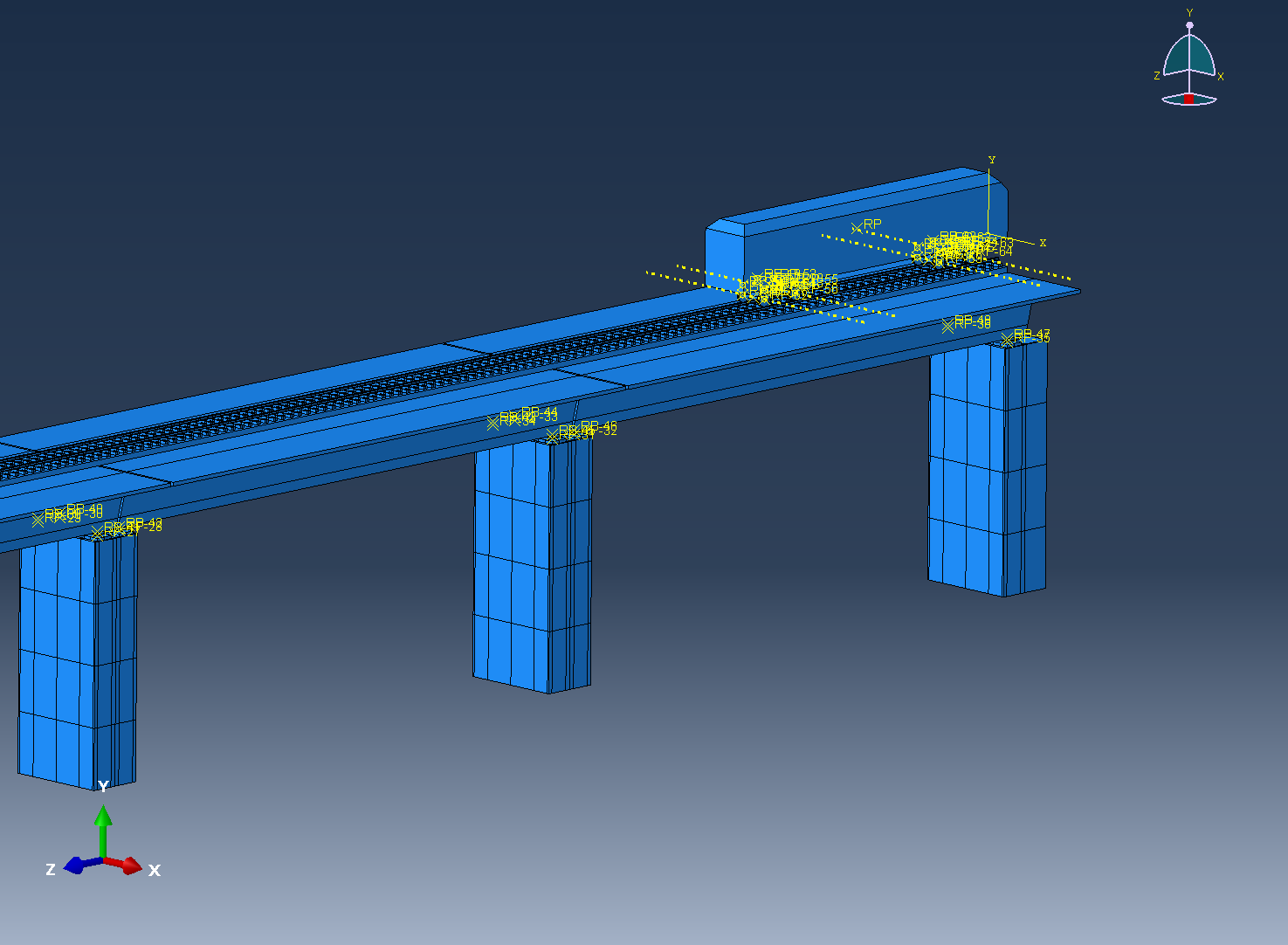Pick the RP reference point on the train body
1288x945 pixels.
pos(857,229)
